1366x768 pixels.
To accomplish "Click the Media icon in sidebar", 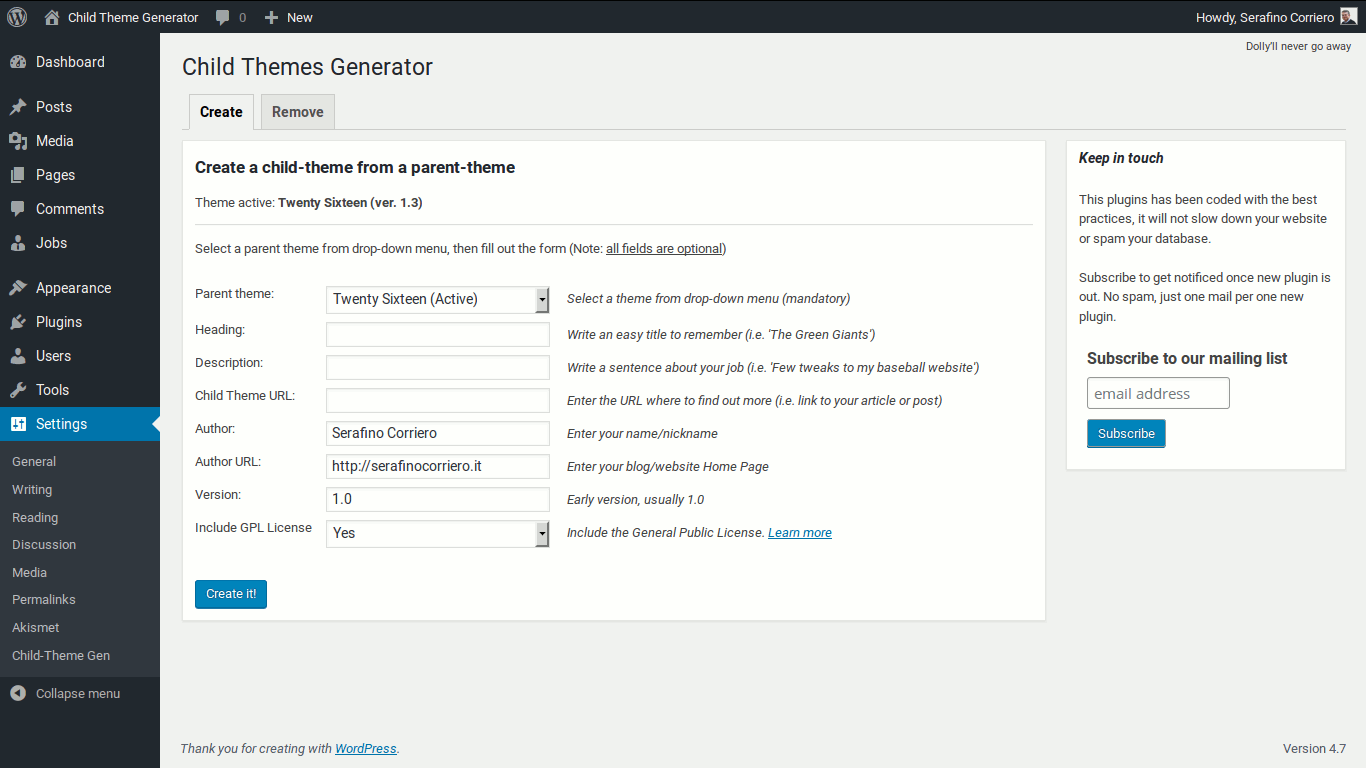I will tap(18, 141).
